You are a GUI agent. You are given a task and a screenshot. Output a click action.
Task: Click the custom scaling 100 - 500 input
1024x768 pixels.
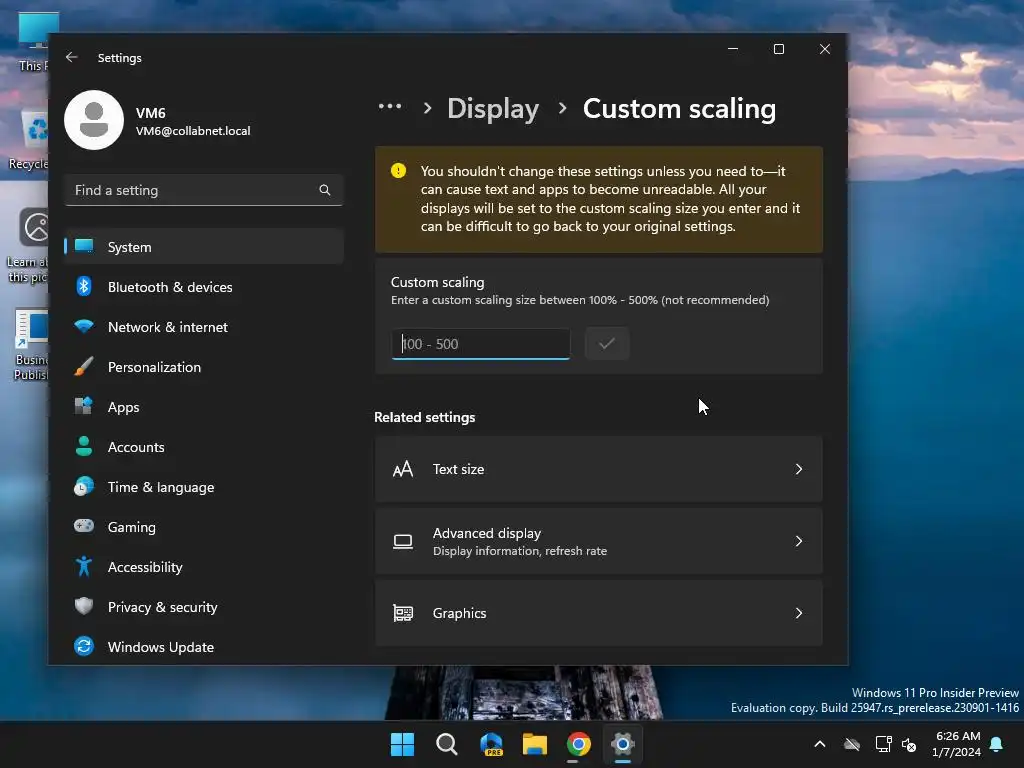(481, 344)
